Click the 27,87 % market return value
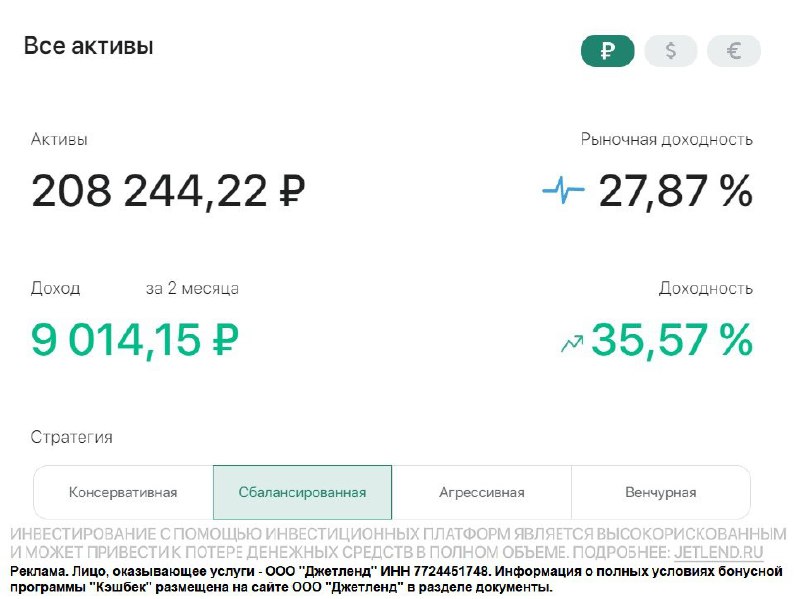800x599 pixels. coord(675,190)
